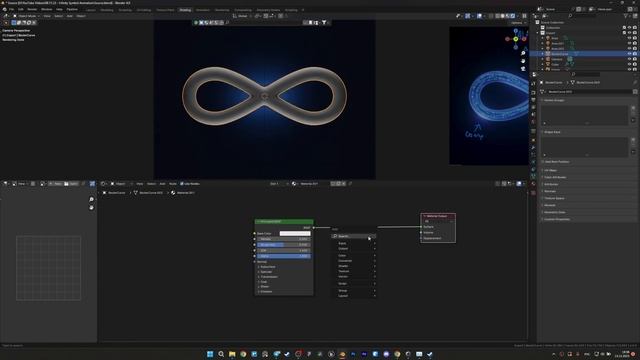Click the Alpha slider on Principled BSDF

[284, 256]
